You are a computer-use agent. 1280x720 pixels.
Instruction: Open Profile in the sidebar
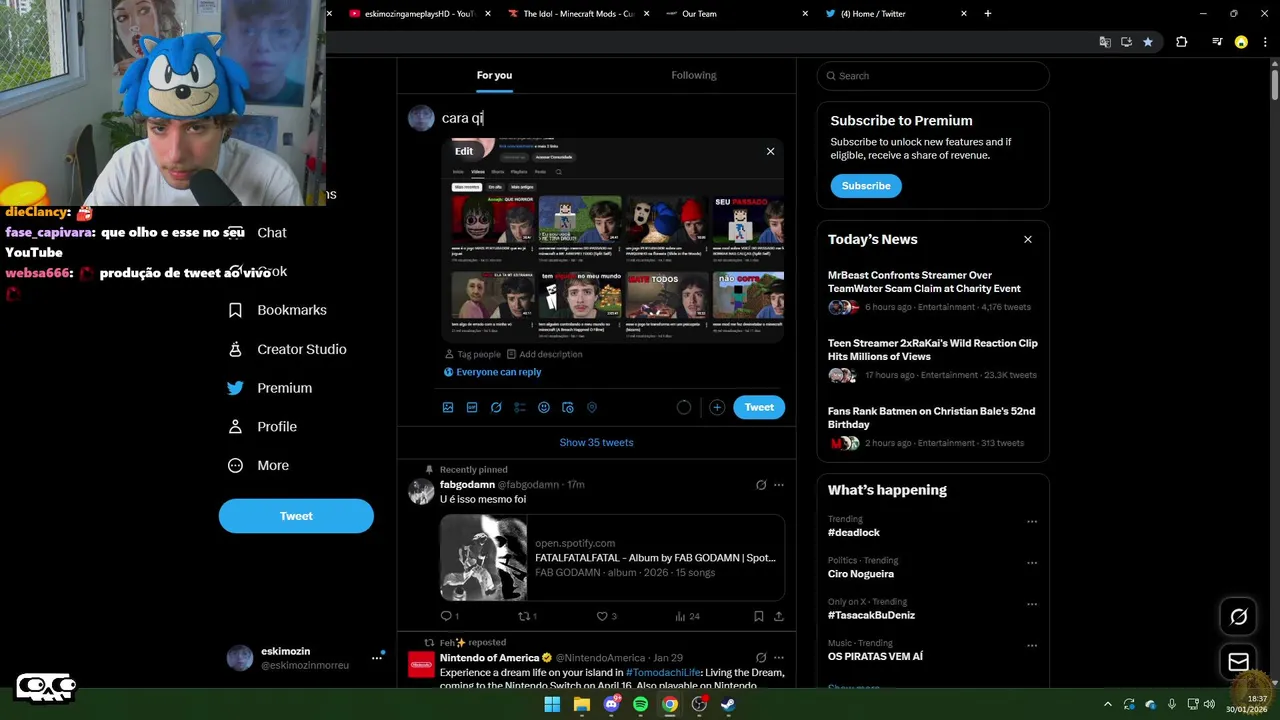[x=262, y=427]
